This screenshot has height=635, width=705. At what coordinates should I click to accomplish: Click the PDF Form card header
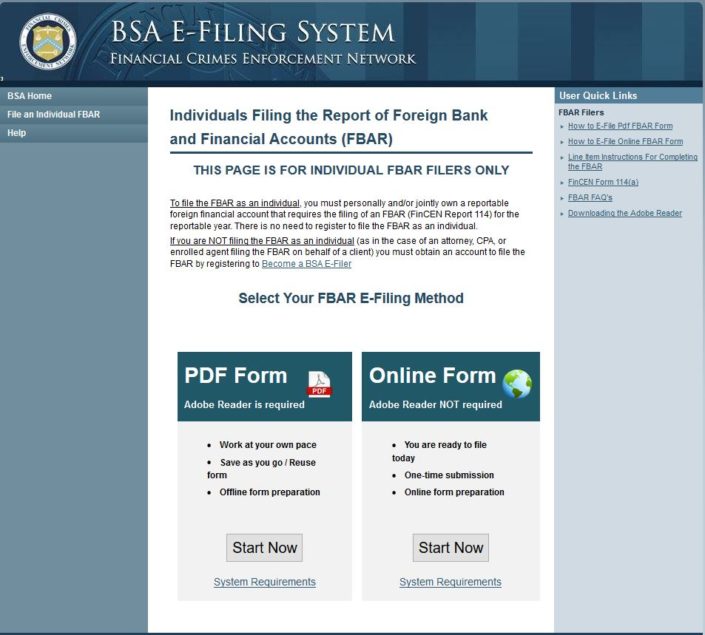(x=236, y=376)
